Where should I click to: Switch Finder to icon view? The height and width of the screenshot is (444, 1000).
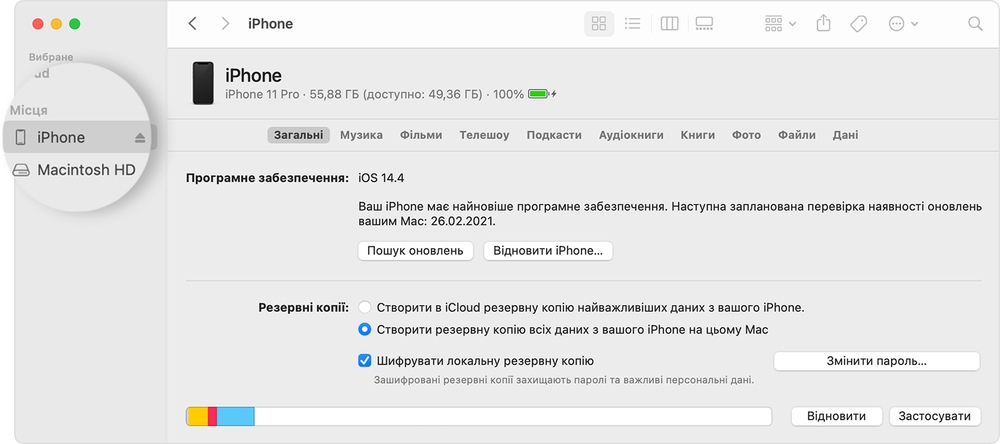coord(599,24)
